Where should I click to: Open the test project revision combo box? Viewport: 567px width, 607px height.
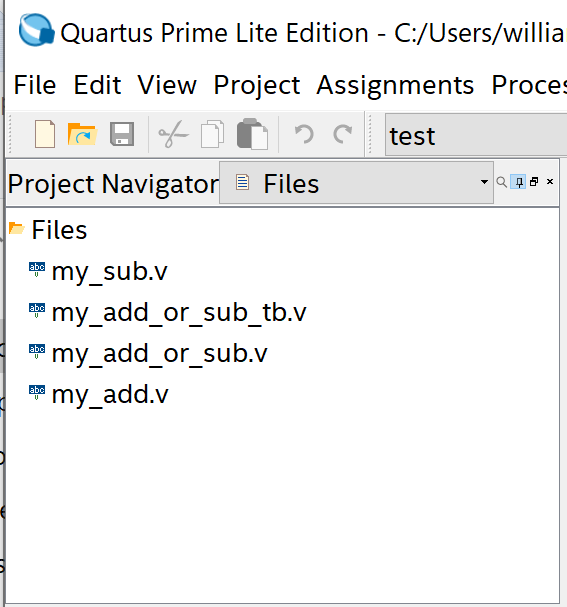pos(476,134)
